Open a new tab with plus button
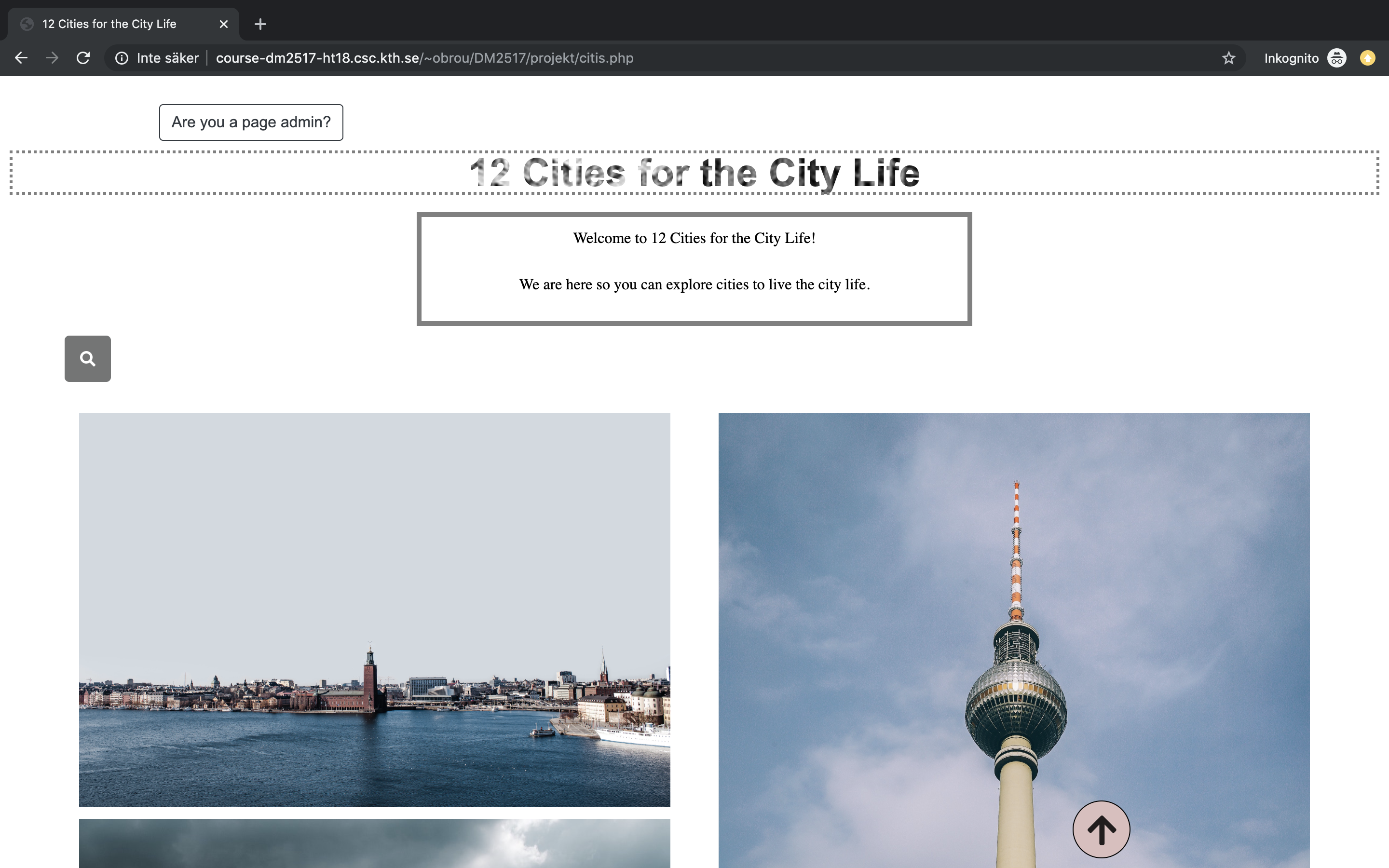Screen dimensions: 1389x868 (x=260, y=24)
